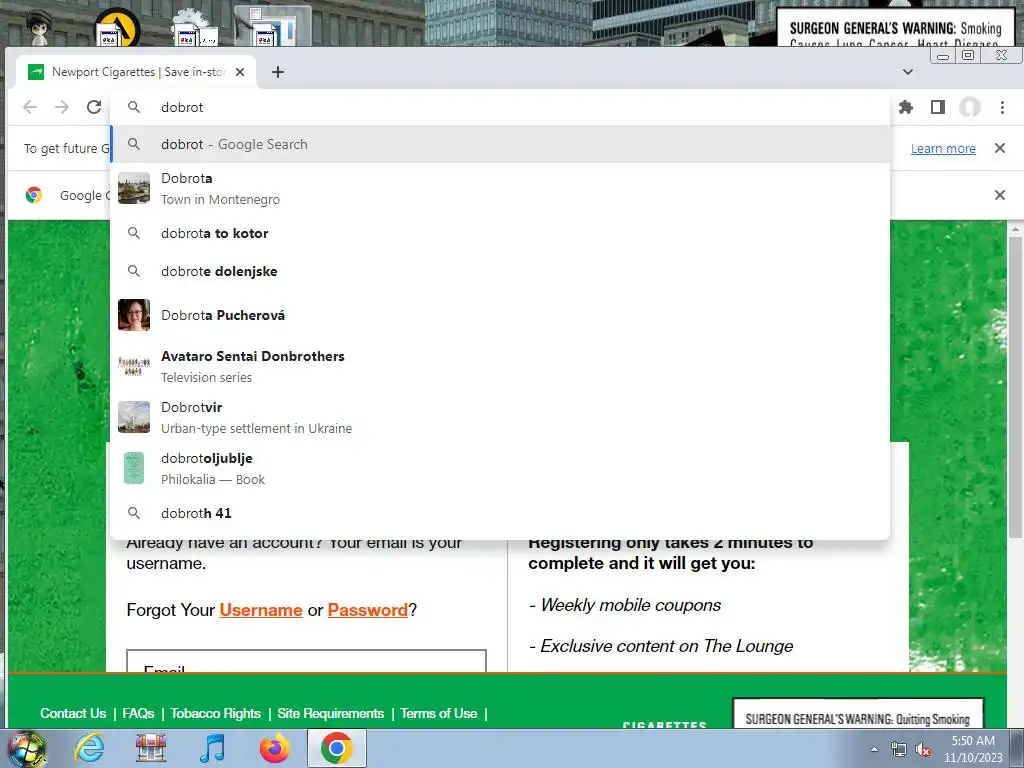Open the music note app on taskbar

click(x=212, y=748)
